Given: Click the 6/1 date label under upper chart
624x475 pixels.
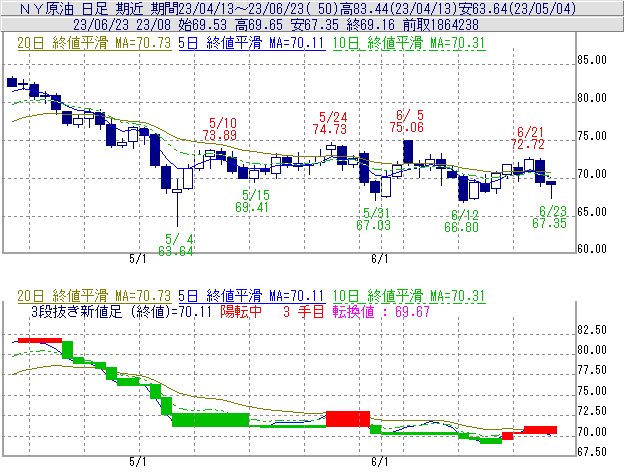Looking at the screenshot, I should tap(380, 259).
